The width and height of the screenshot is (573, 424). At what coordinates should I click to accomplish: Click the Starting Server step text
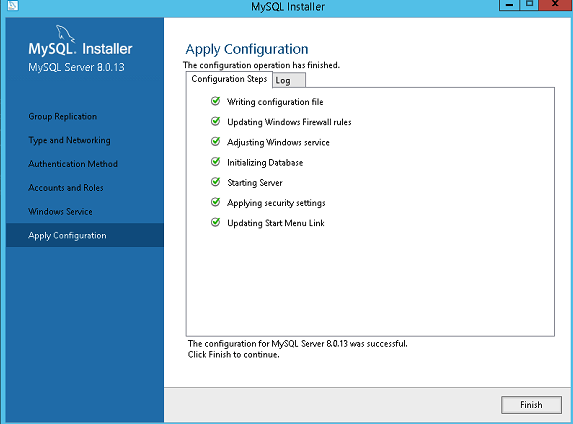pos(255,183)
